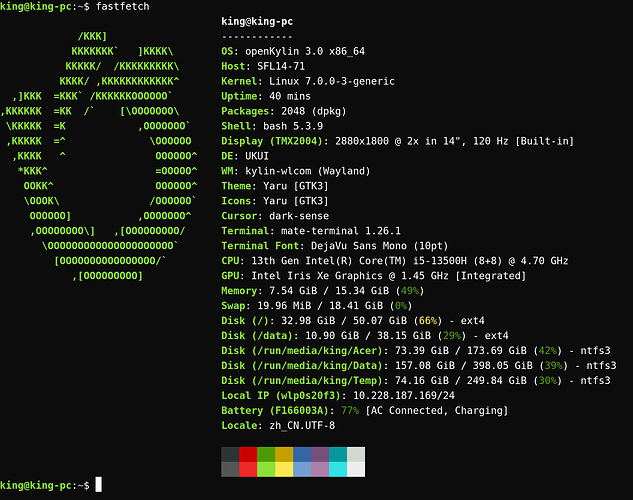Click the Swap value '19.96 MiB'
The height and width of the screenshot is (500, 633).
[x=284, y=305]
